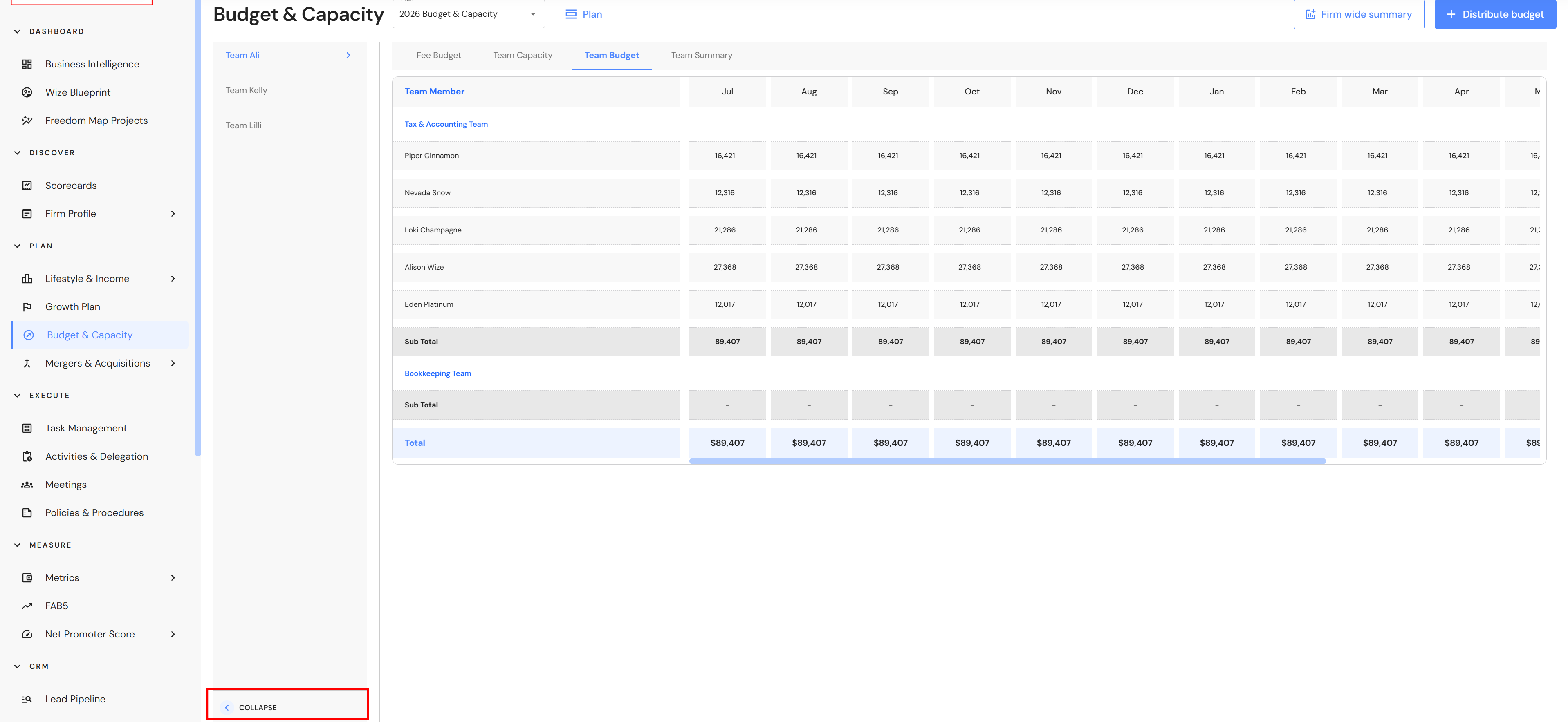
Task: Click the Meetings people icon
Action: pyautogui.click(x=27, y=485)
